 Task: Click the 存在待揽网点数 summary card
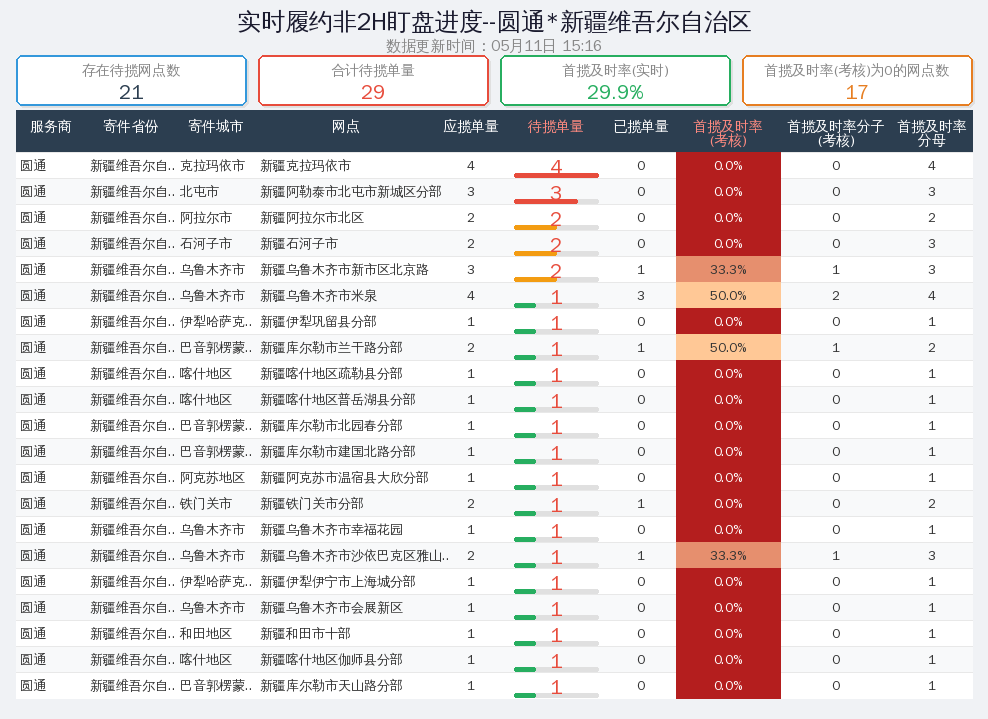pos(131,81)
